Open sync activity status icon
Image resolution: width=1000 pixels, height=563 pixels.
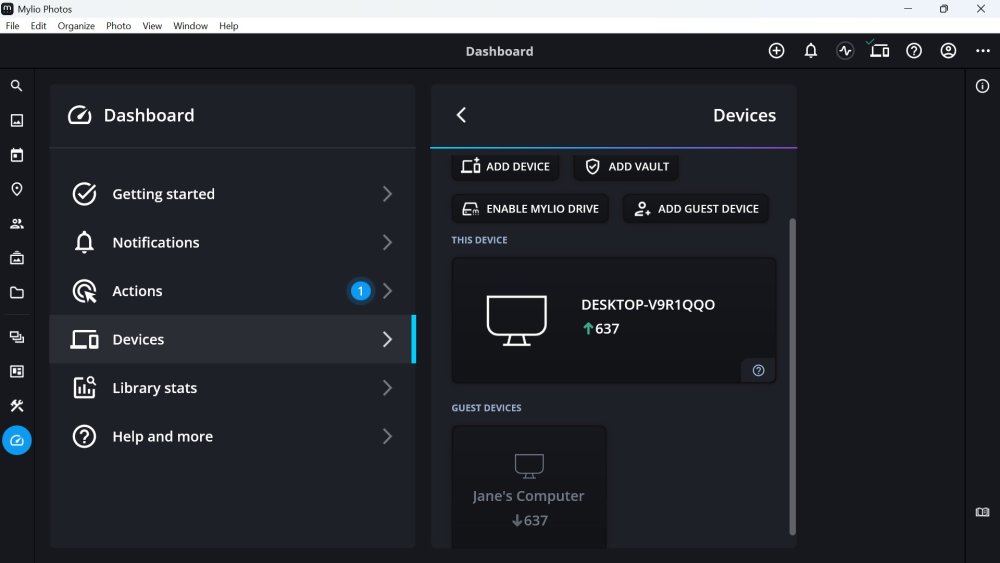[x=845, y=51]
